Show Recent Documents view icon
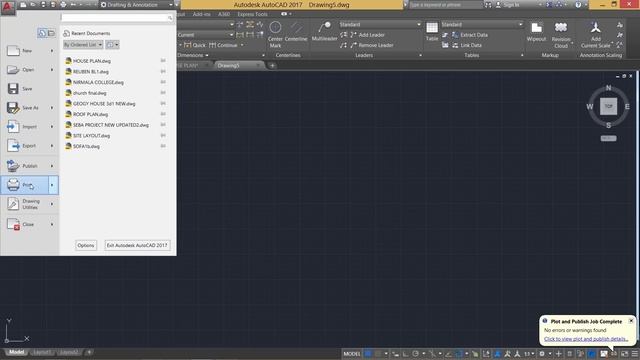This screenshot has height=360, width=640. (x=42, y=33)
